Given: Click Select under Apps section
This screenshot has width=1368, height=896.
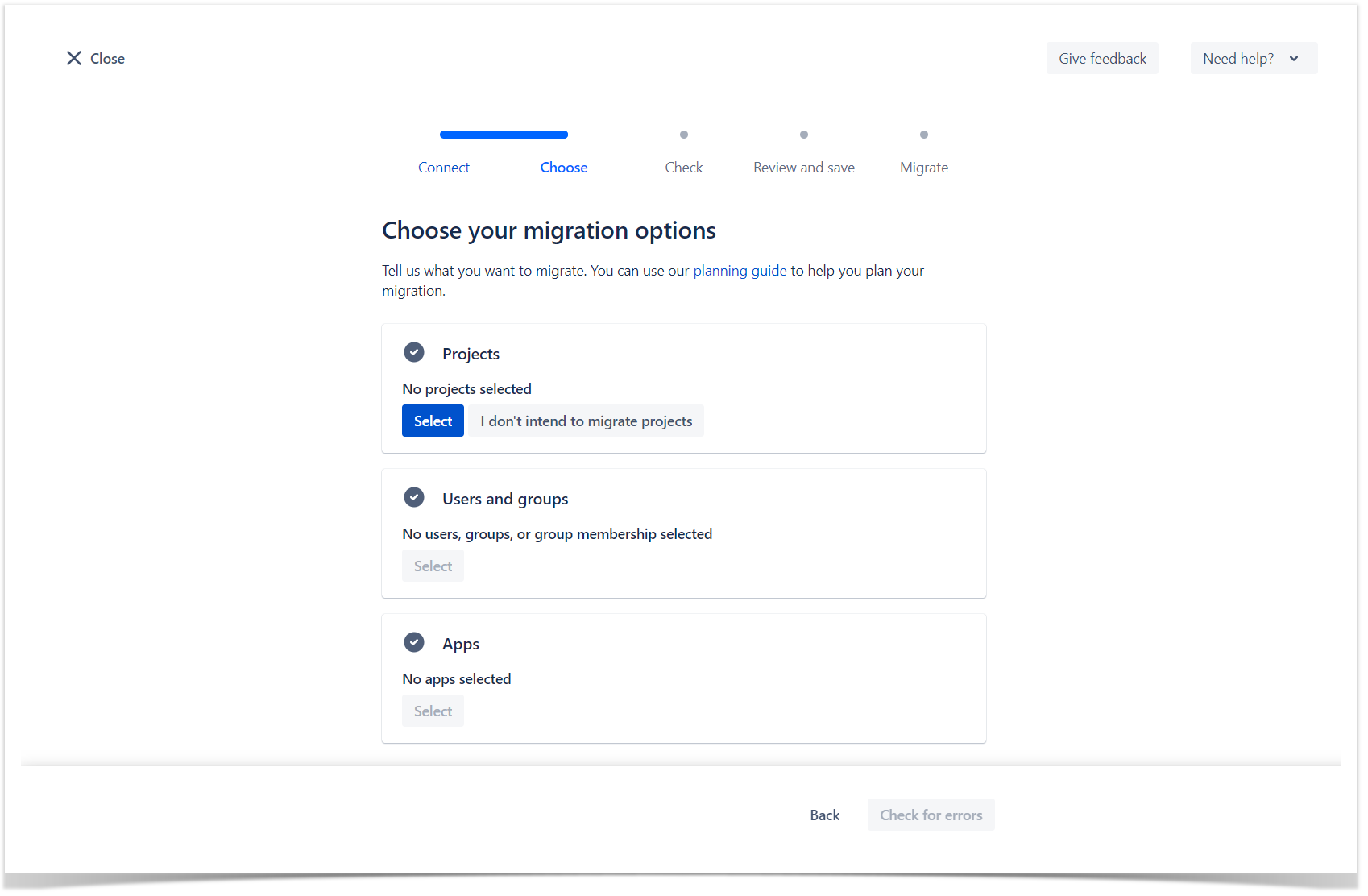Looking at the screenshot, I should pyautogui.click(x=433, y=711).
